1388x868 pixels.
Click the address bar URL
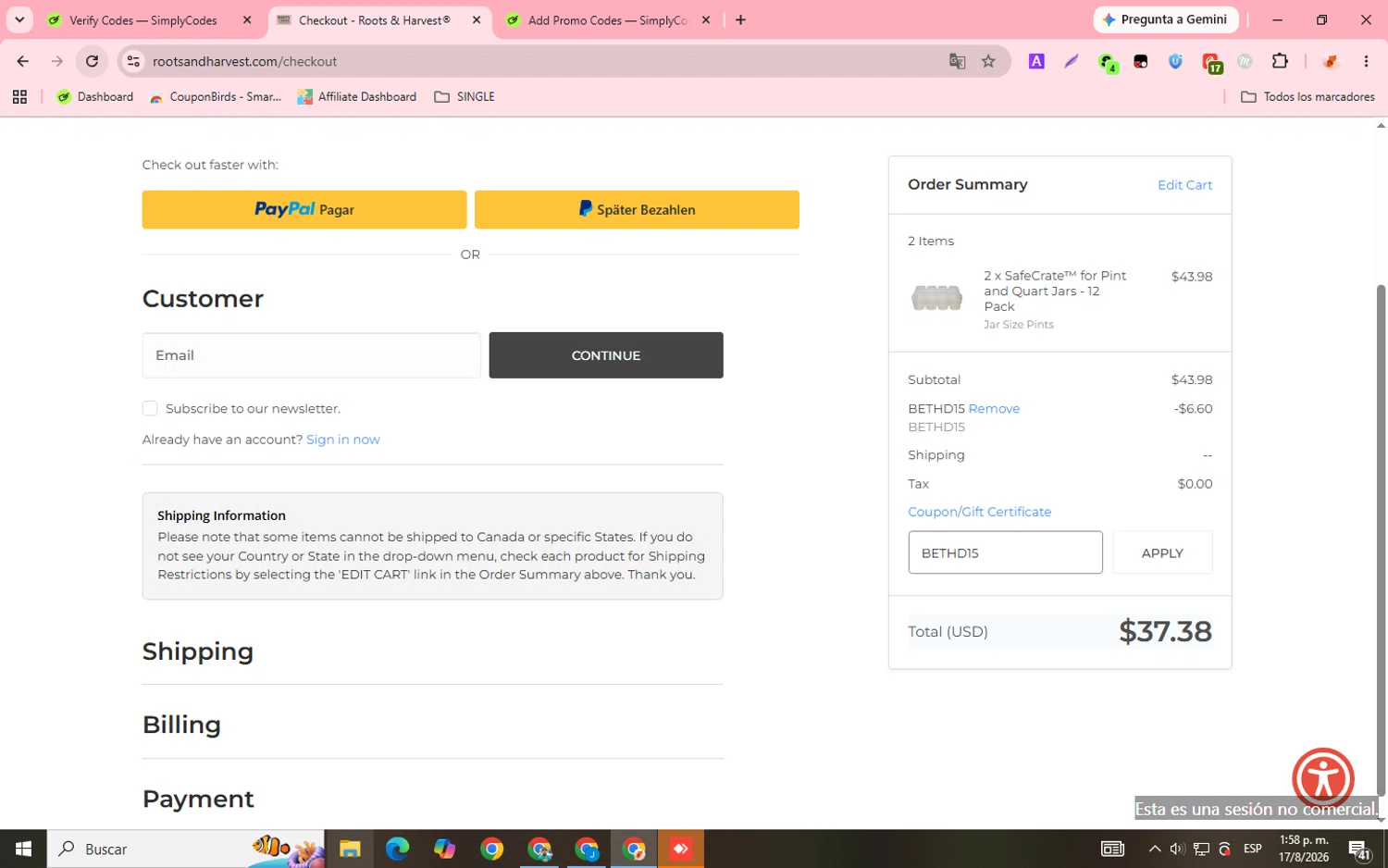(244, 61)
